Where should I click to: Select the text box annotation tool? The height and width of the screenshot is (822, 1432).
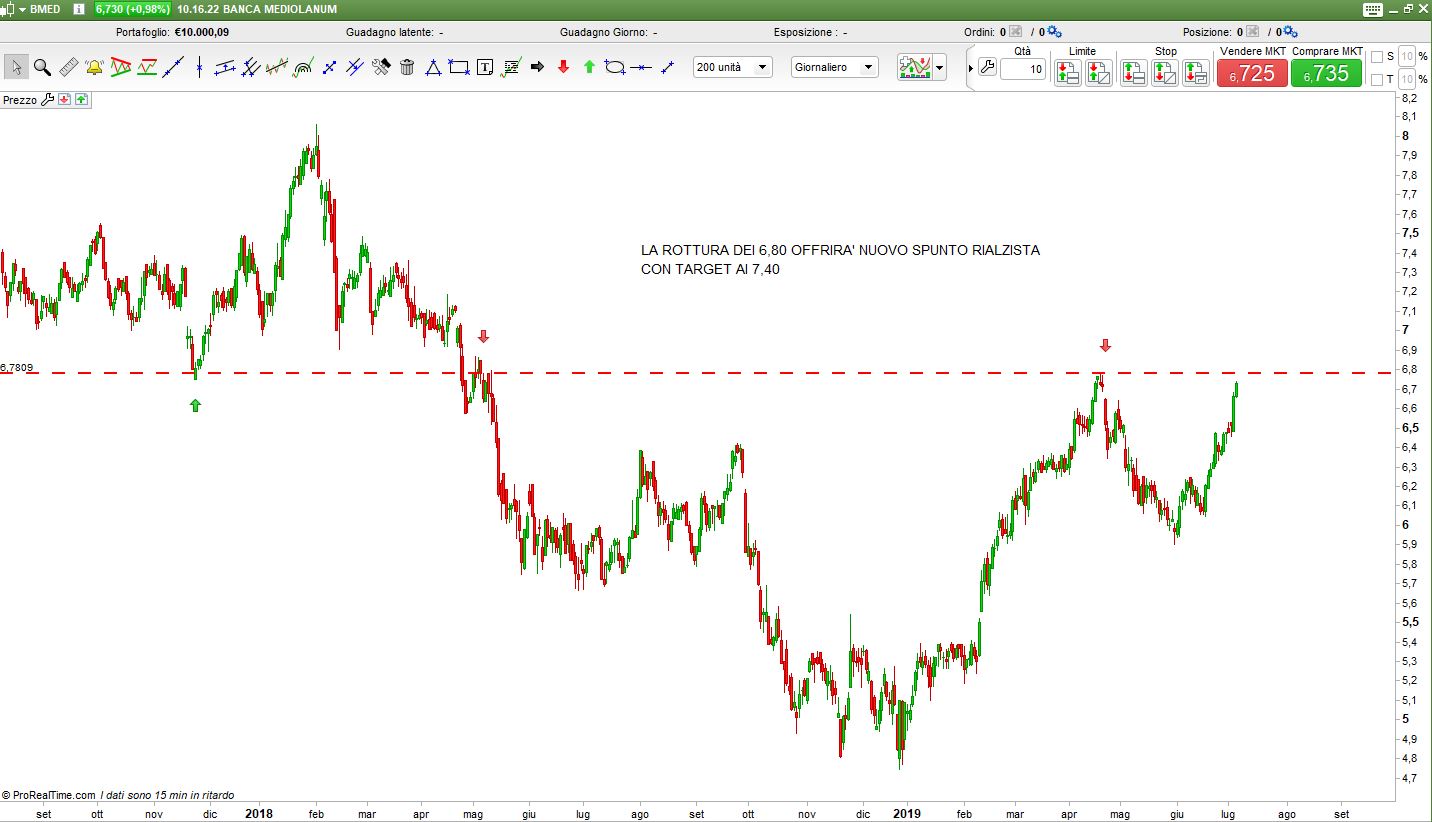[x=485, y=67]
